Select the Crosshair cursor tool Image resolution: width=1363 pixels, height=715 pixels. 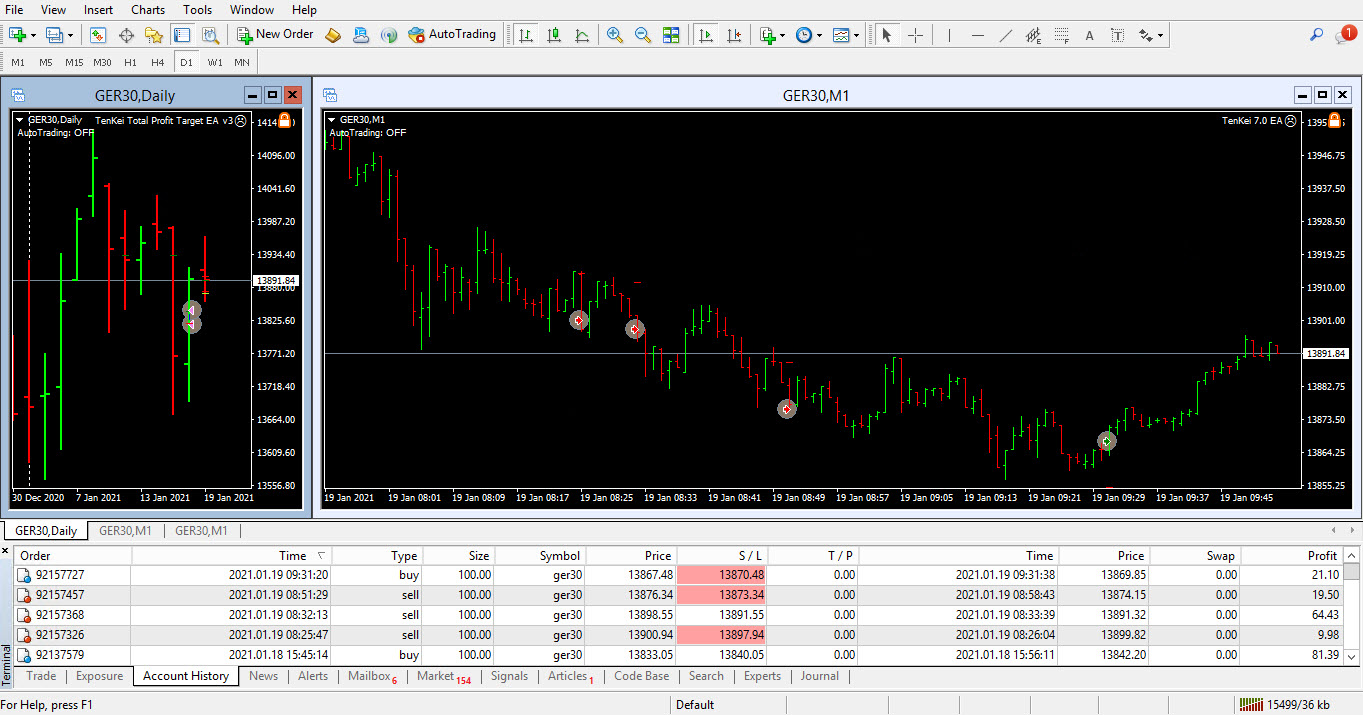pyautogui.click(x=915, y=35)
